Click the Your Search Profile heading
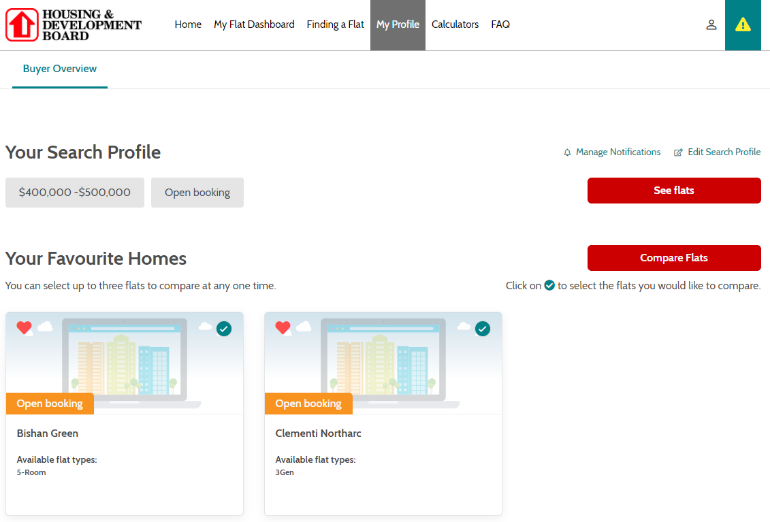Screen dimensions: 770x522 pyautogui.click(x=83, y=152)
